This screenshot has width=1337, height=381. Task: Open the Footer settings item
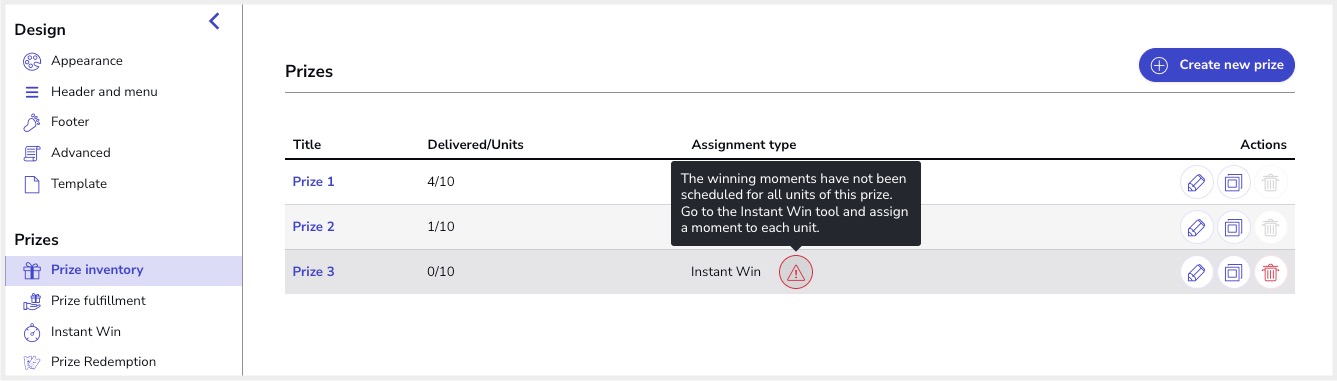point(56,122)
